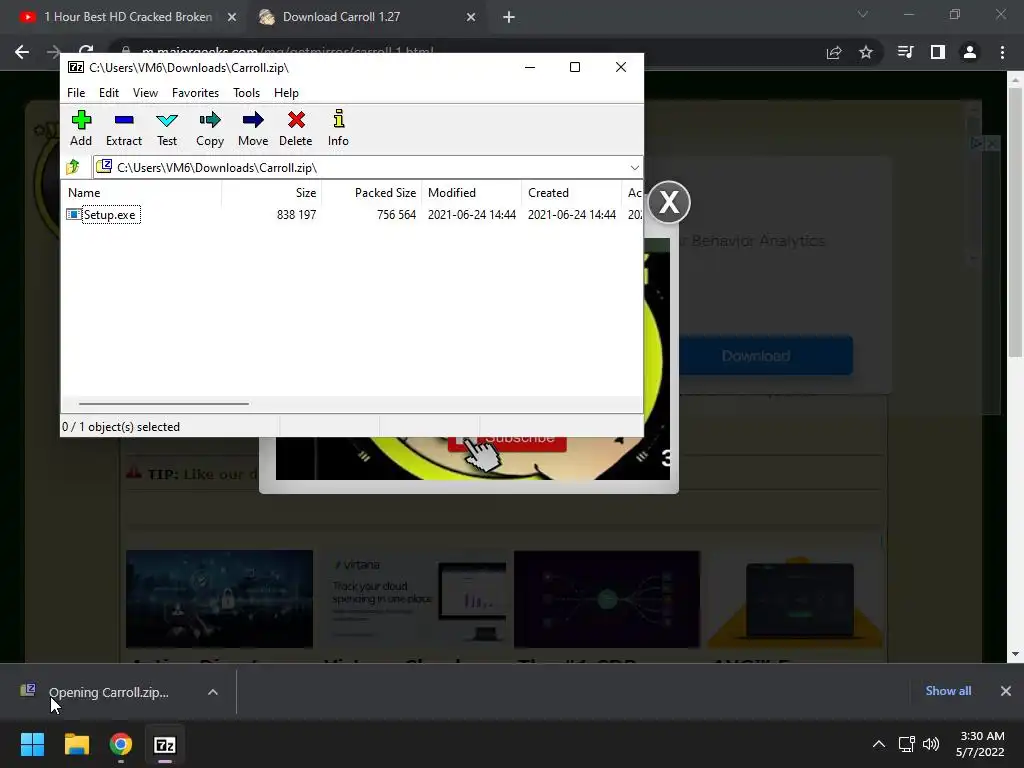Open the network status tray icon

tap(906, 744)
